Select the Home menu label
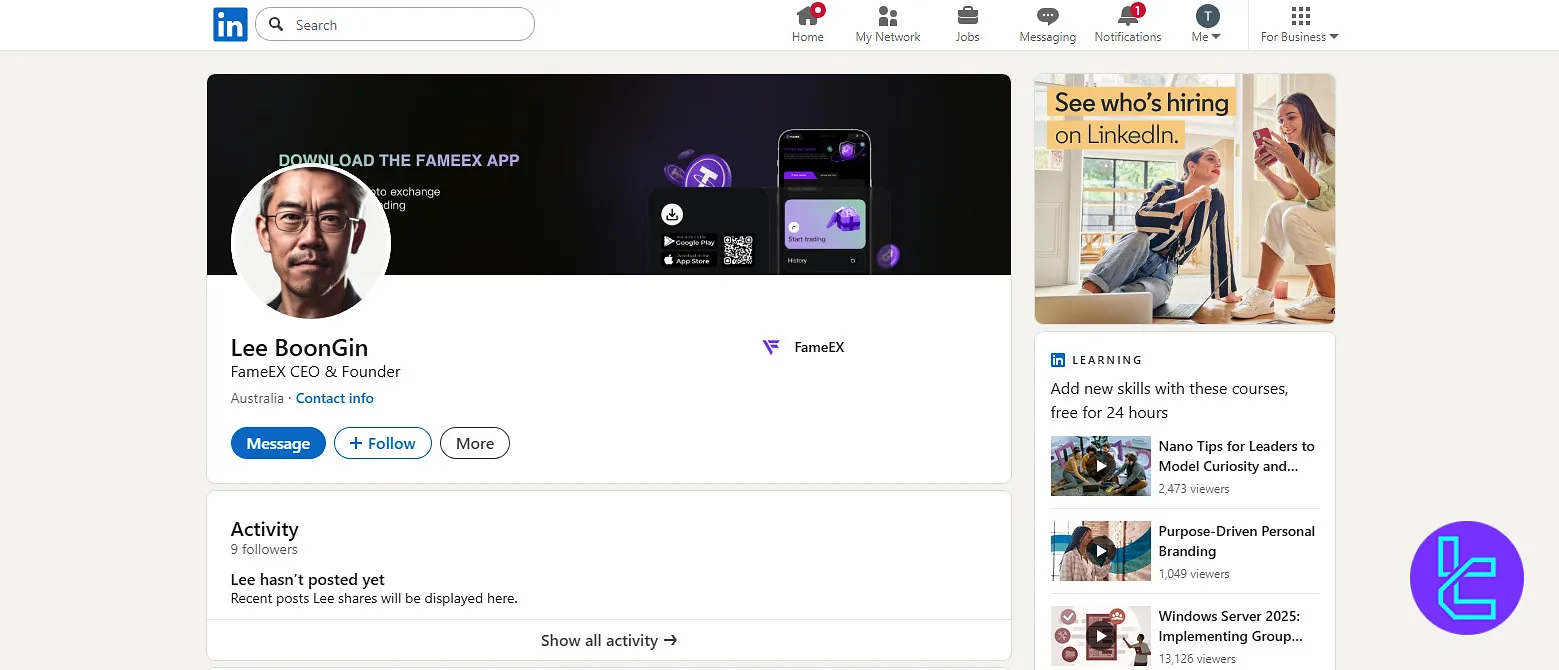Viewport: 1559px width, 670px height. point(808,37)
